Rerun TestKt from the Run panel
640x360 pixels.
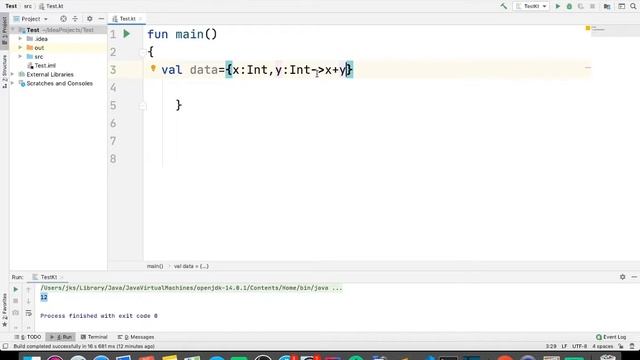point(16,289)
